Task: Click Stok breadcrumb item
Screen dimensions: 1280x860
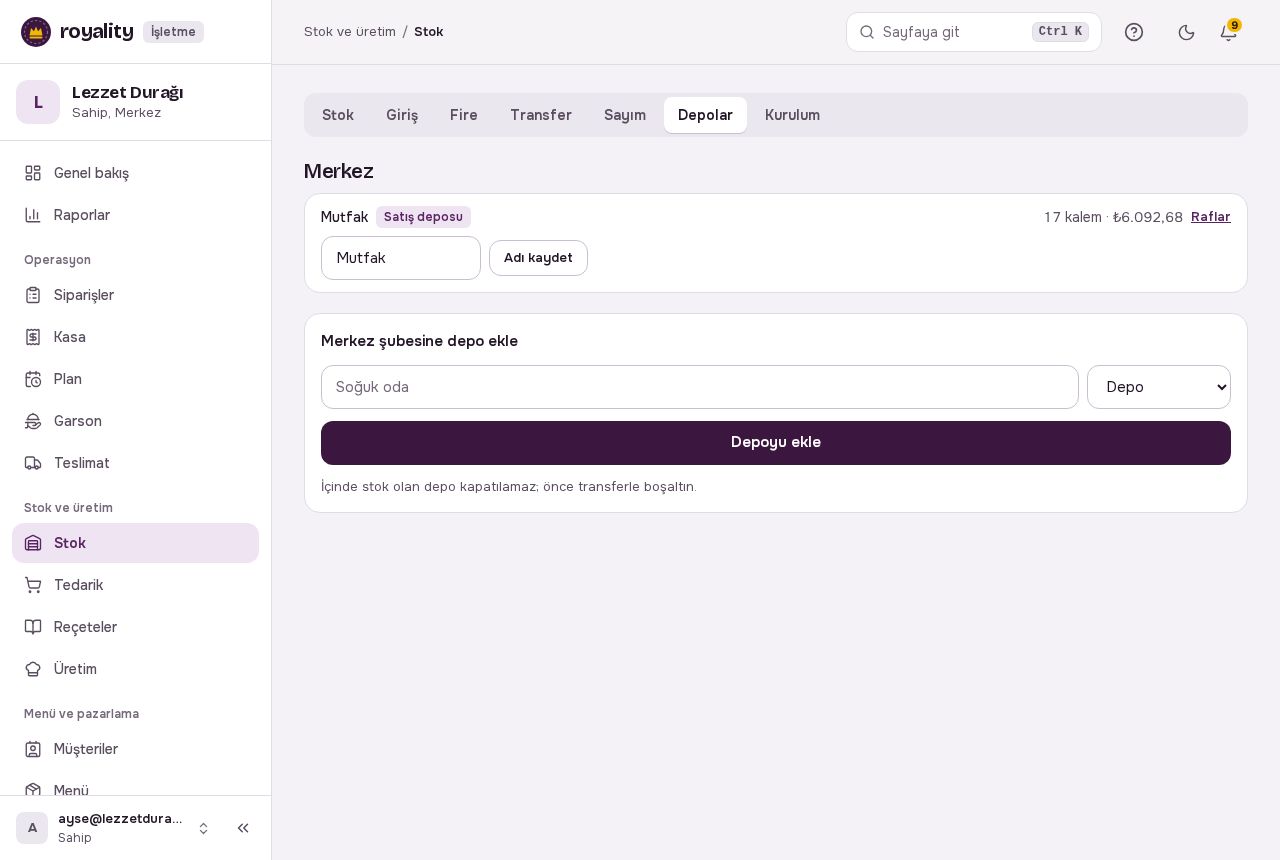Action: tap(429, 32)
